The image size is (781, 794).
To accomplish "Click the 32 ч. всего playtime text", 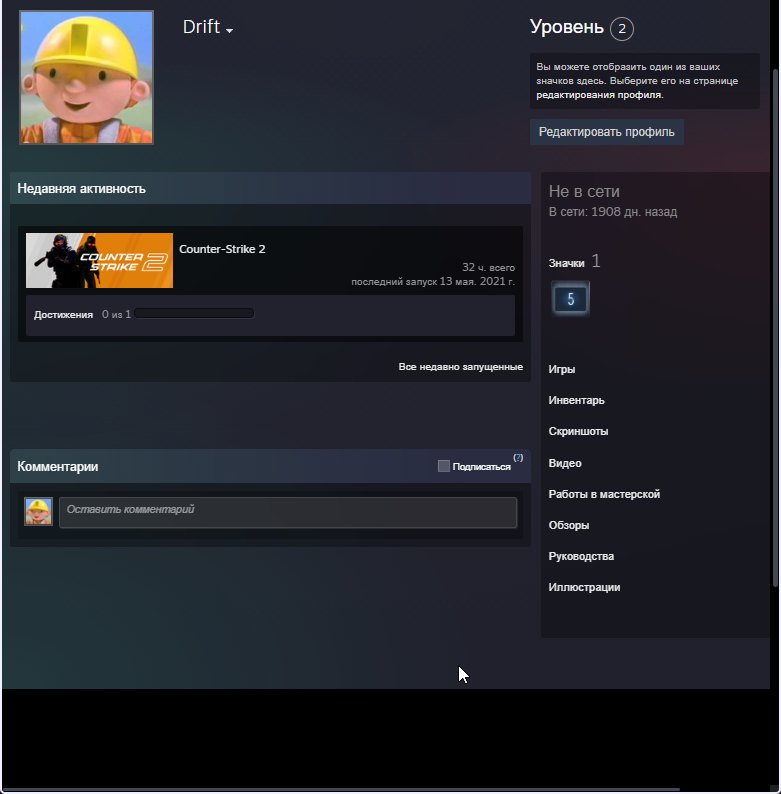I will 488,267.
